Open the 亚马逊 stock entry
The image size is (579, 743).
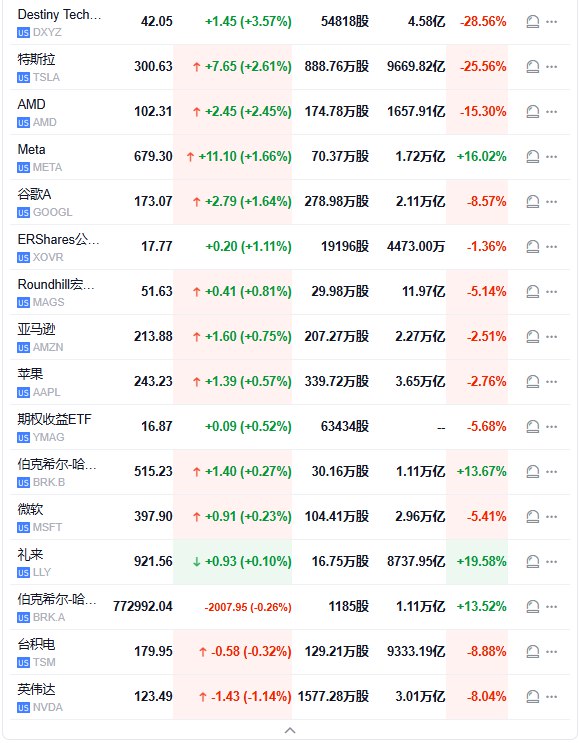click(36, 329)
